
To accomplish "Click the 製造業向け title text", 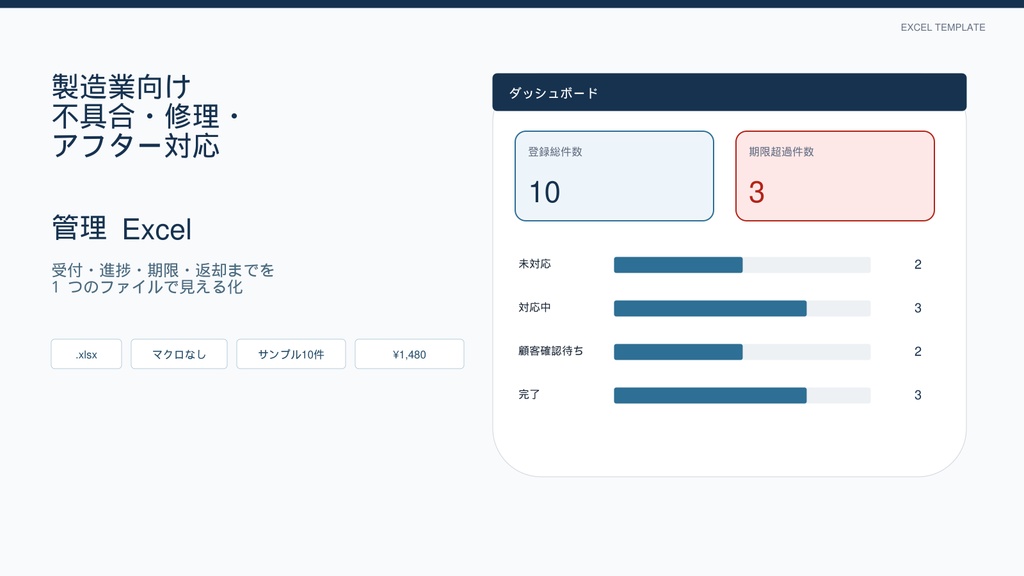I will click(x=121, y=87).
